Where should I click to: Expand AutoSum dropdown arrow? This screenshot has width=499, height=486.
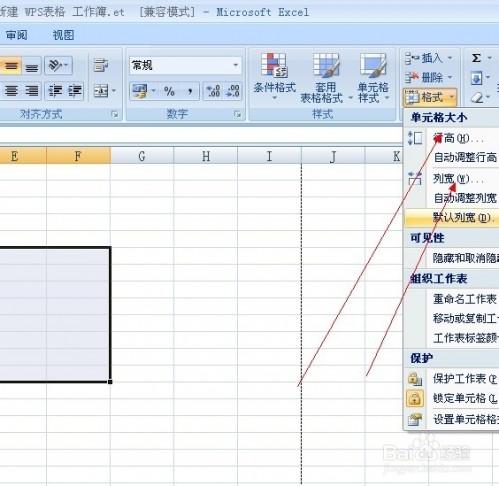(x=489, y=58)
